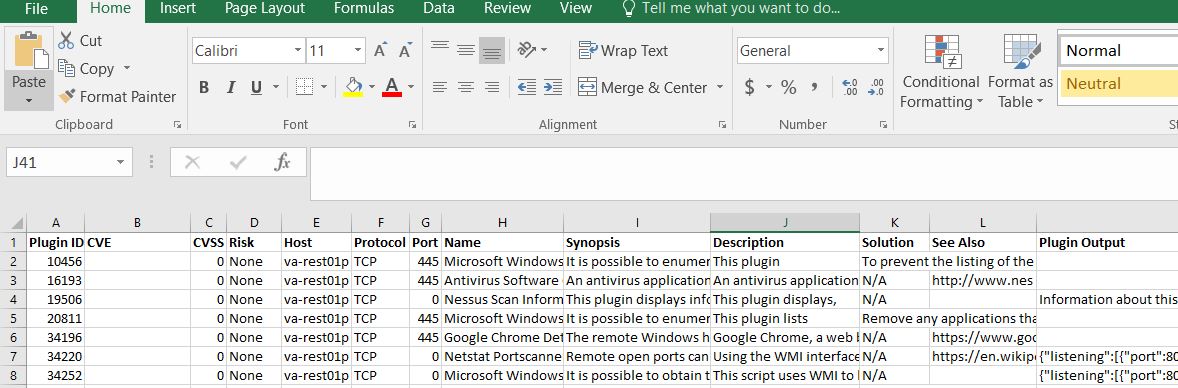Set Middle Align for cell content
Screen dimensions: 1178x388
466,50
